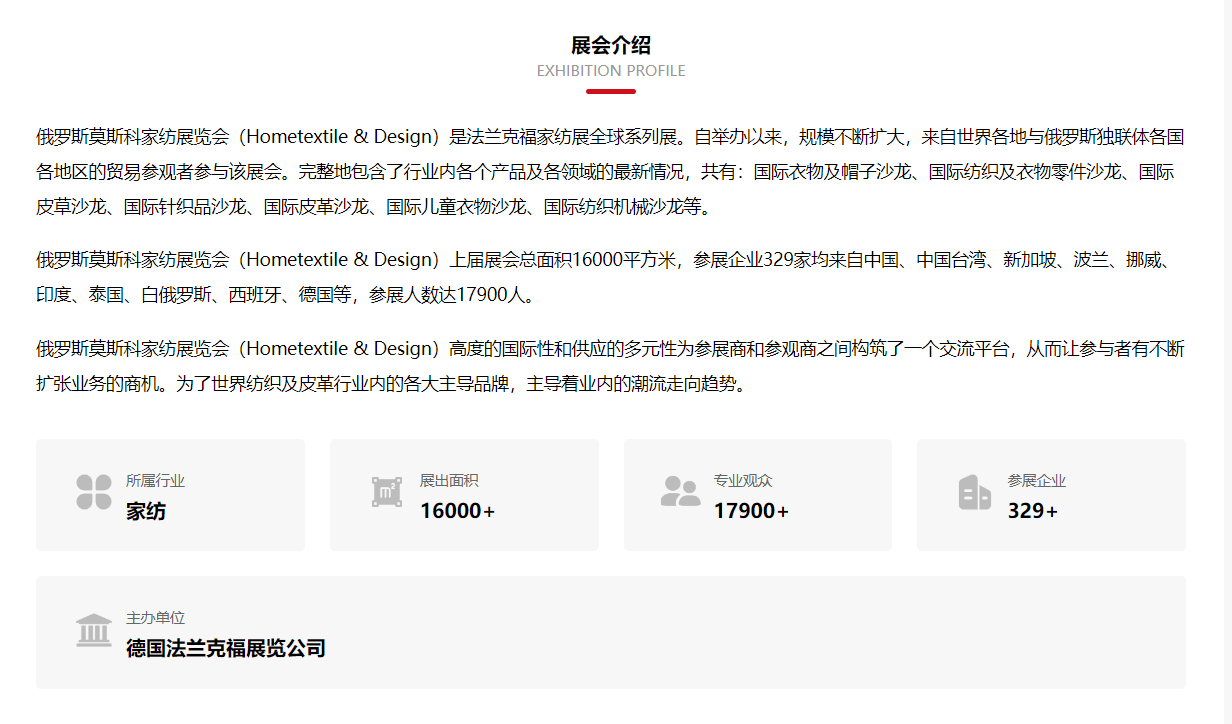Image resolution: width=1232 pixels, height=724 pixels.
Task: Click the paragraph mentioning 高度的国际性
Action: tap(611, 366)
